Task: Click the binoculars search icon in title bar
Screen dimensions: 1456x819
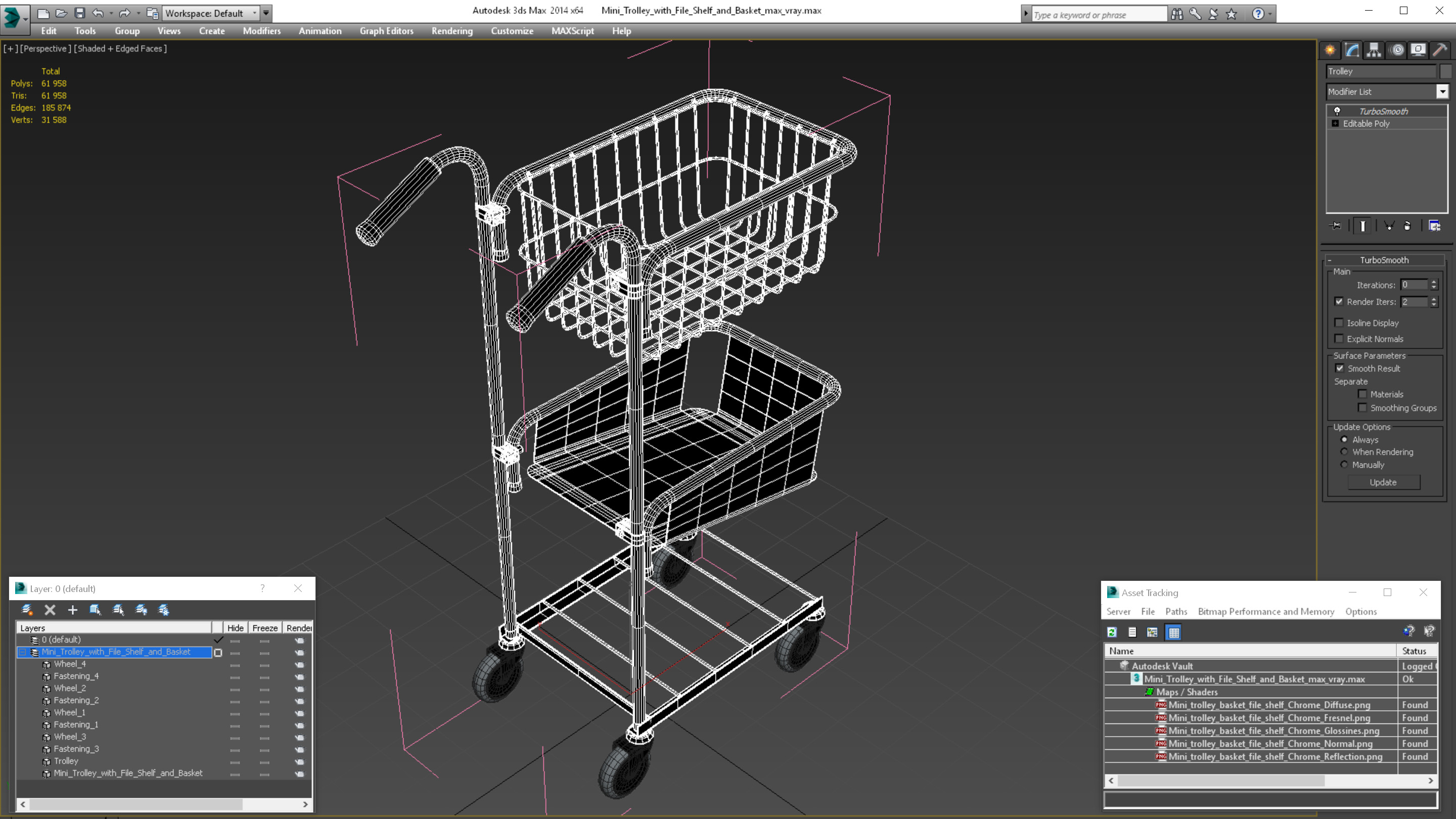Action: [1177, 14]
